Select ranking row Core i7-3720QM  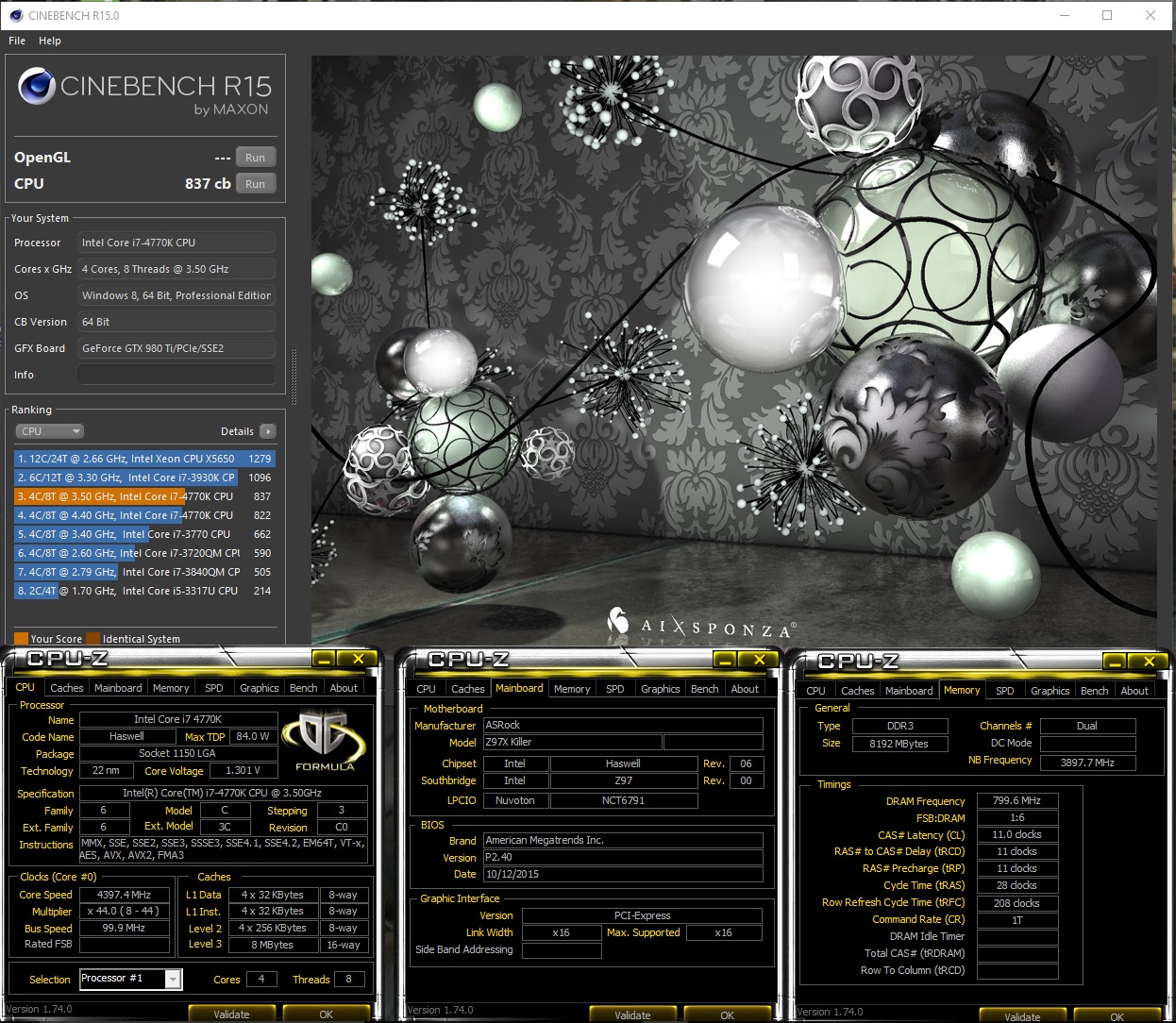tap(144, 553)
